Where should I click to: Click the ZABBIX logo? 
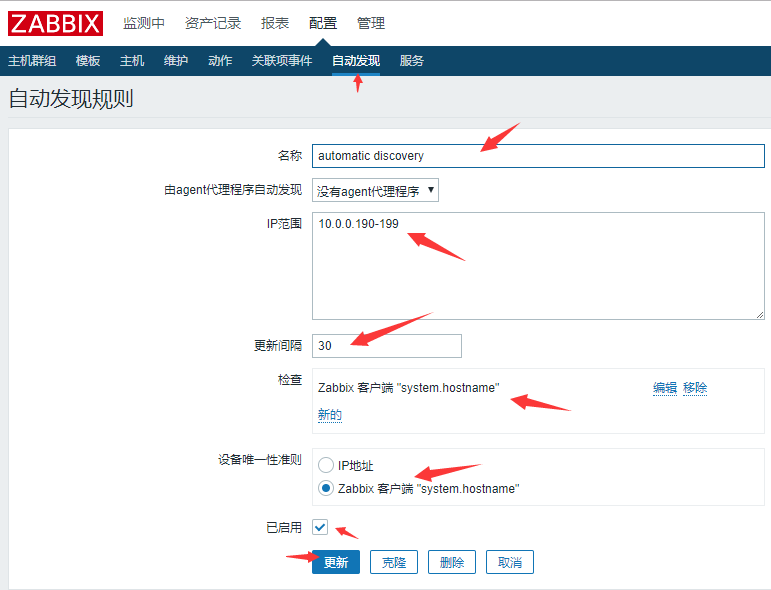click(x=56, y=24)
